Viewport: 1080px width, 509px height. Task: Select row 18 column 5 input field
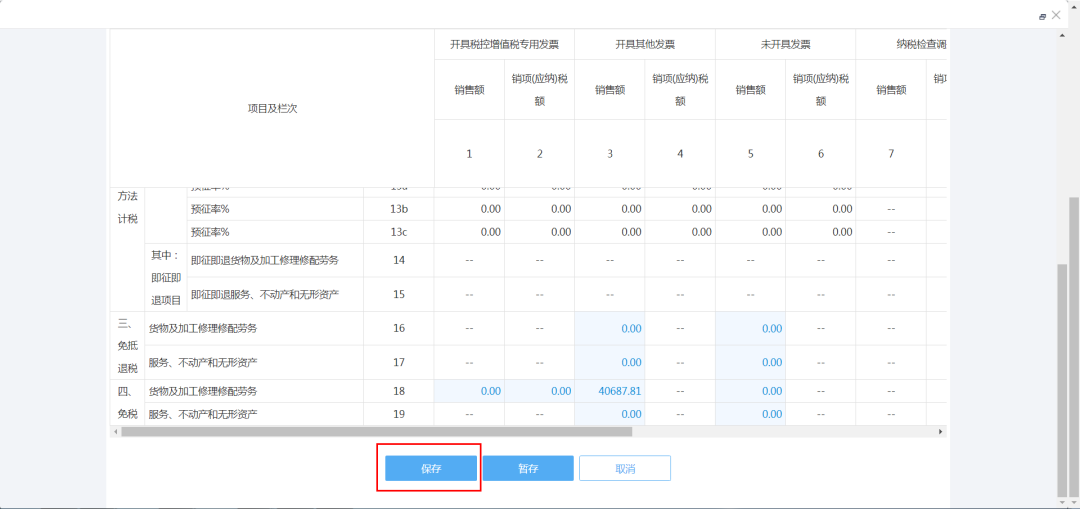750,391
